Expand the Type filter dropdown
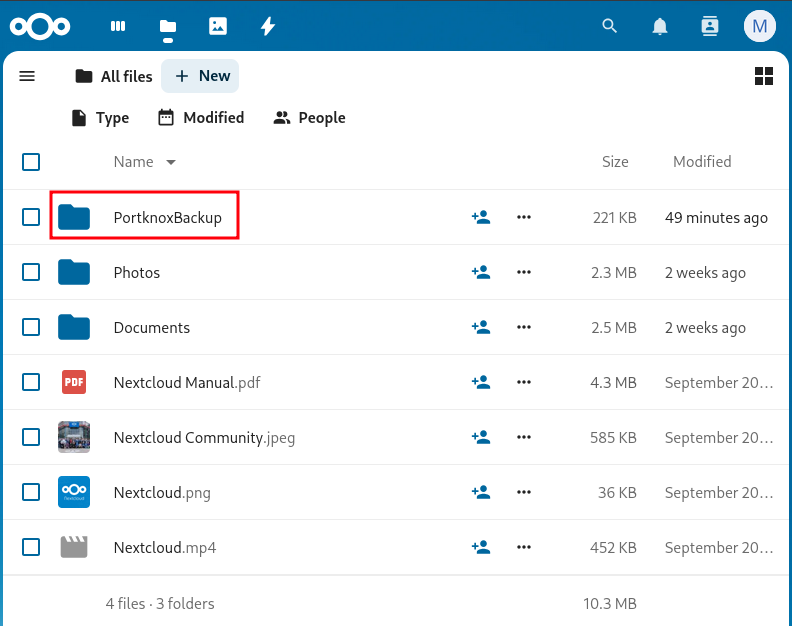 pos(100,118)
